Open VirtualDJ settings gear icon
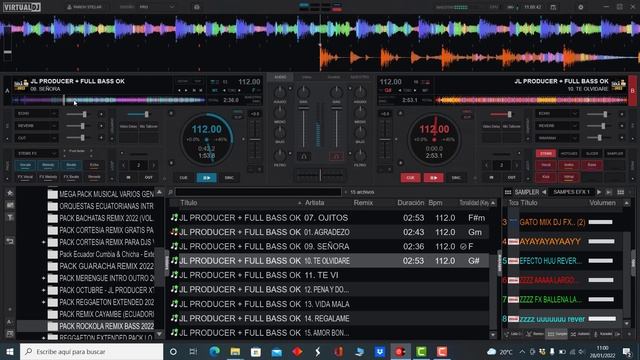The image size is (640, 360). [580, 7]
